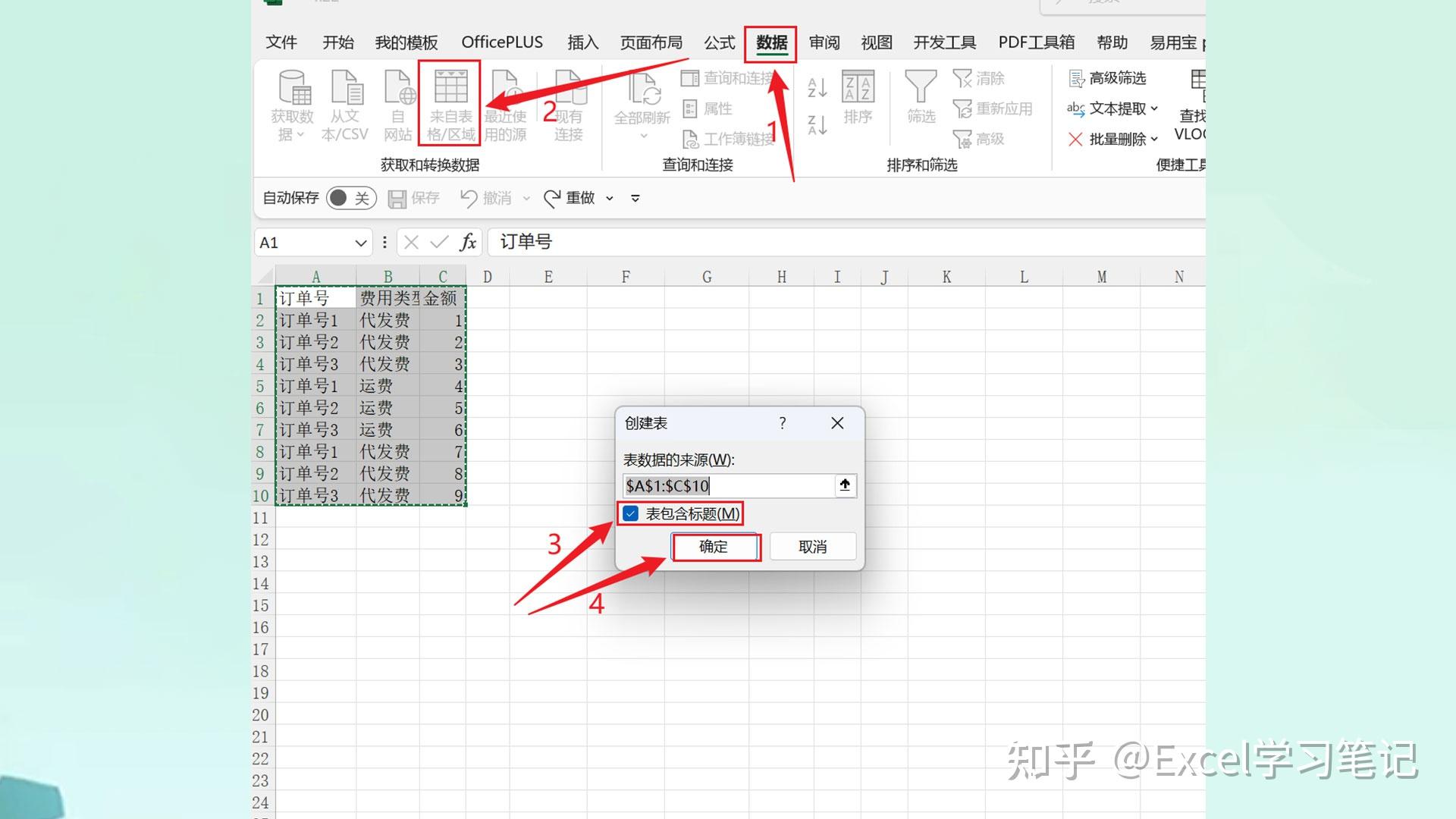Click the range collapse arrow in the dialog
1456x819 pixels.
(x=844, y=485)
